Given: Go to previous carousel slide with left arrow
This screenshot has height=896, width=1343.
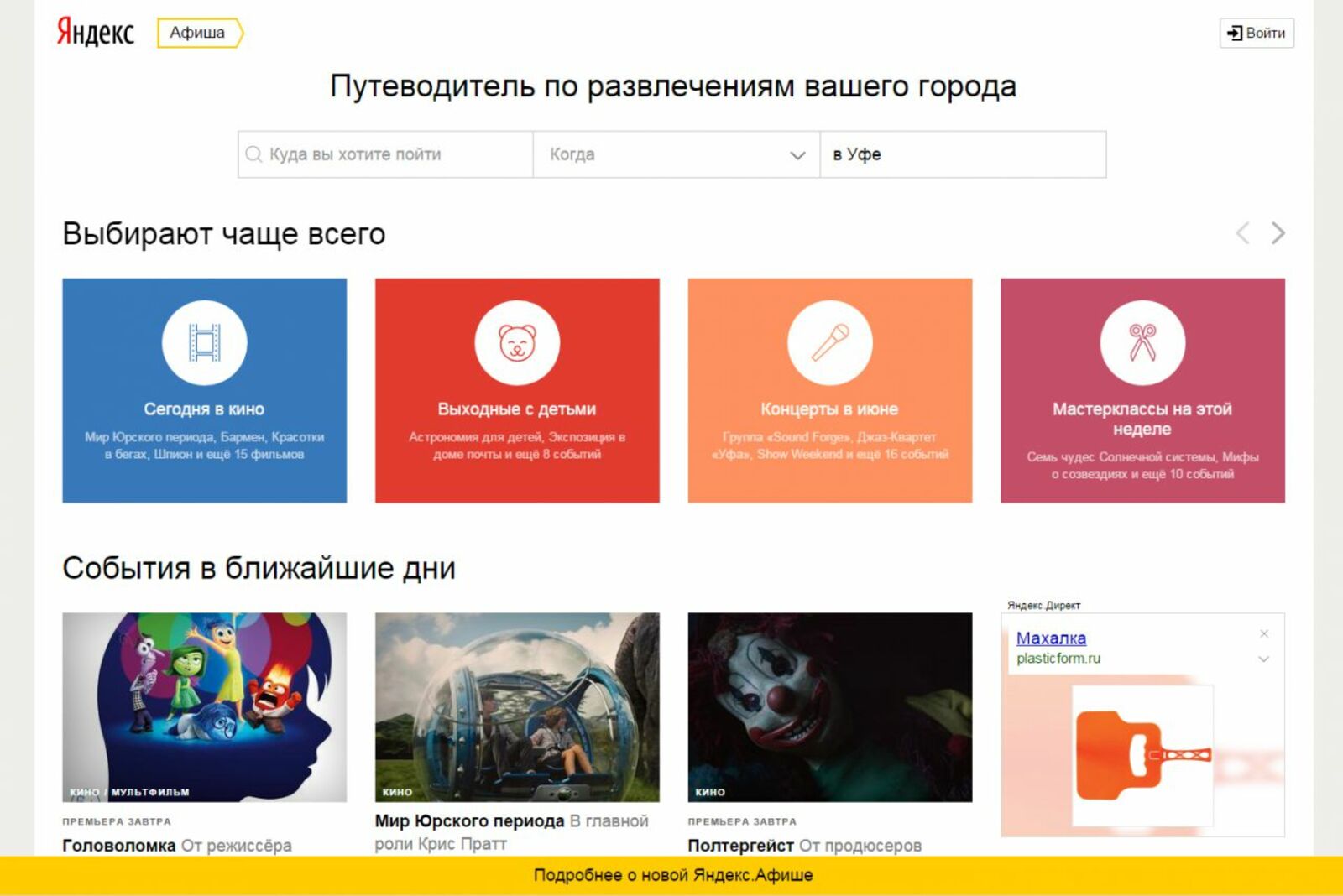Looking at the screenshot, I should (x=1242, y=232).
